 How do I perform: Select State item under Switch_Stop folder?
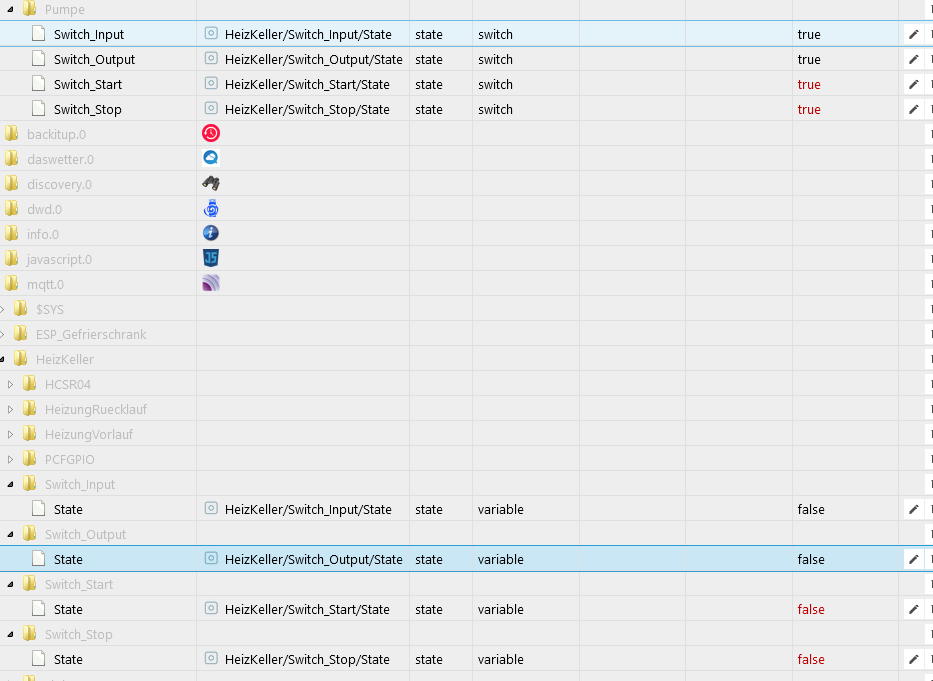(68, 660)
